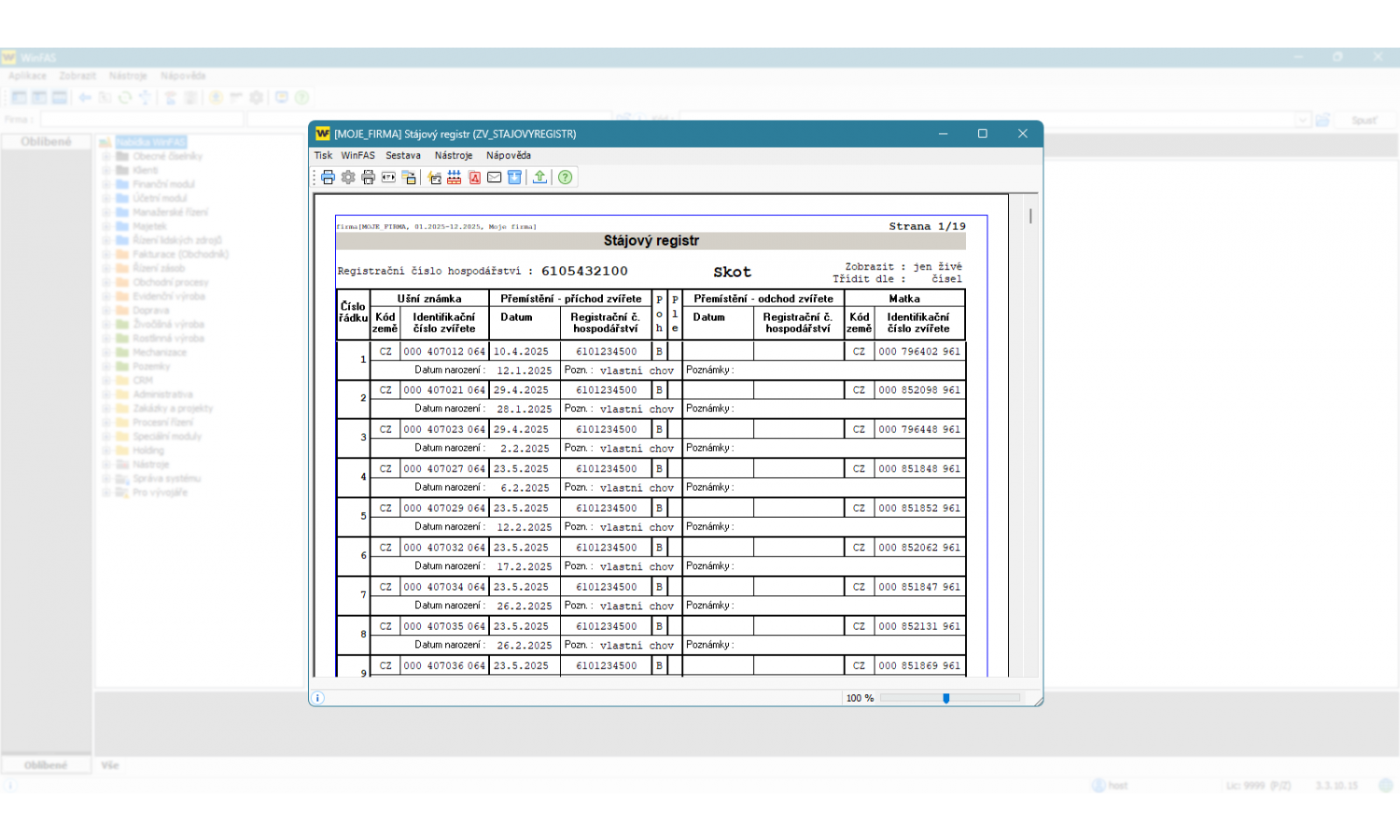The width and height of the screenshot is (1400, 840).
Task: Click the info icon in report status bar
Action: pos(318,697)
